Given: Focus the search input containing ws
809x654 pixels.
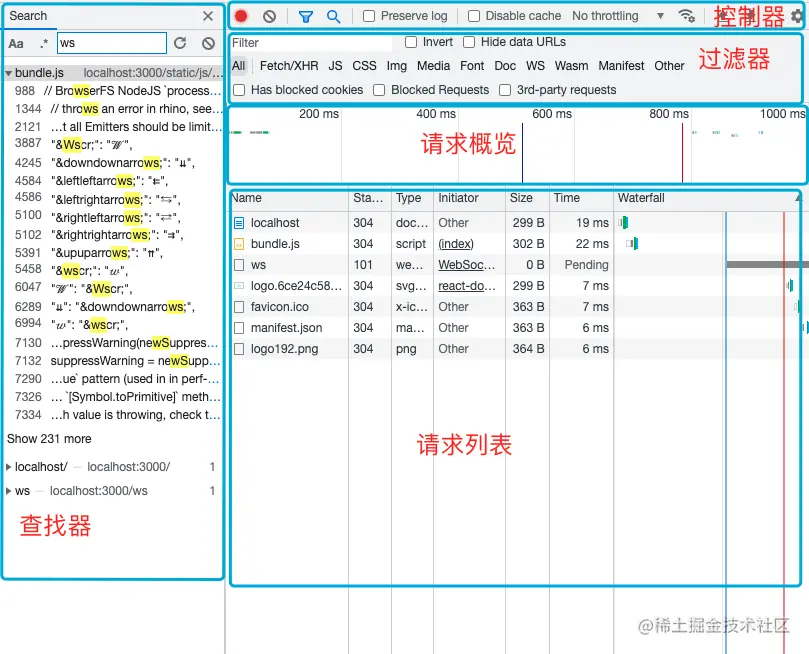Looking at the screenshot, I should coord(112,43).
